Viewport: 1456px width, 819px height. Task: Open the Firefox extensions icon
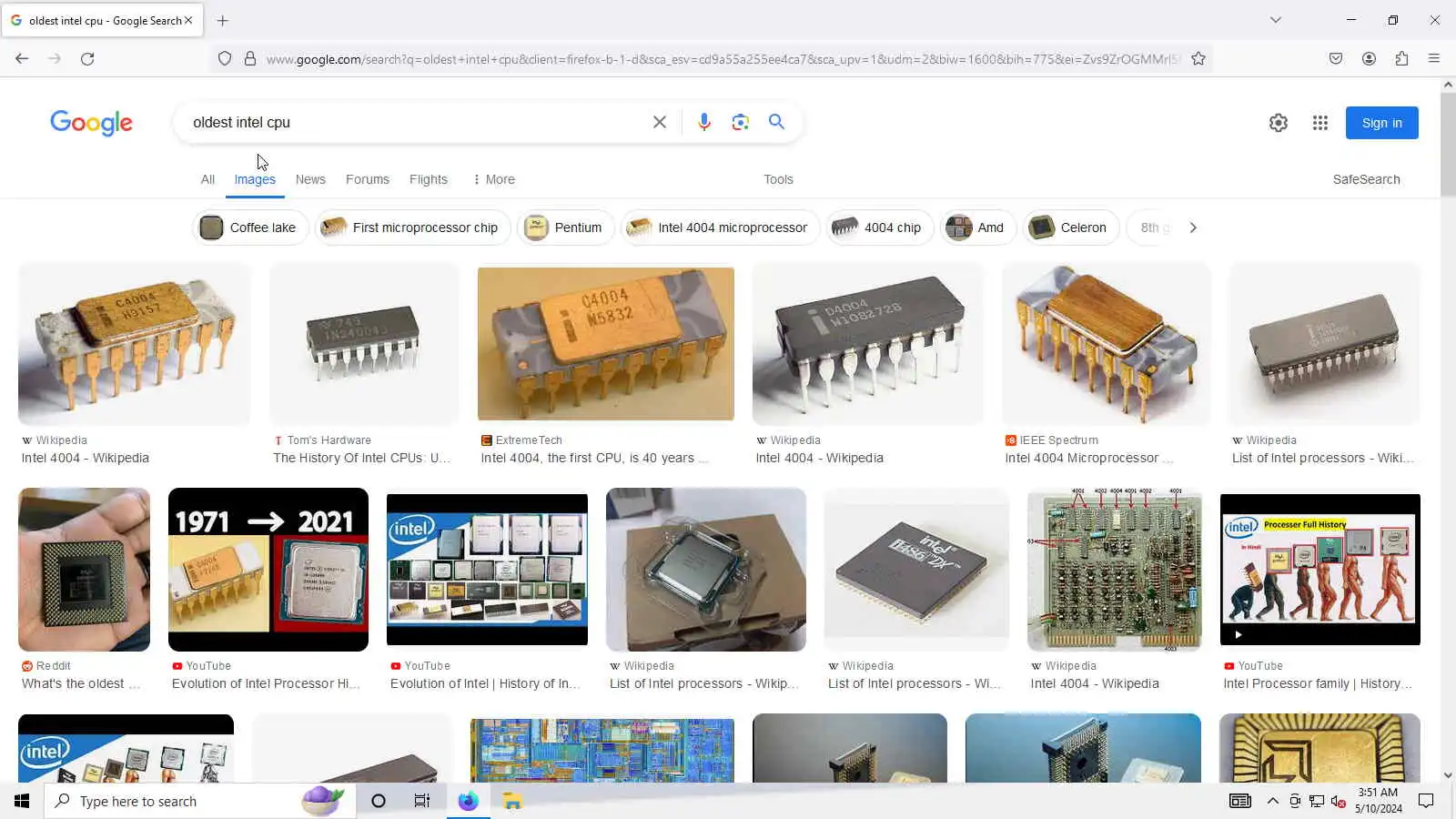tap(1401, 58)
